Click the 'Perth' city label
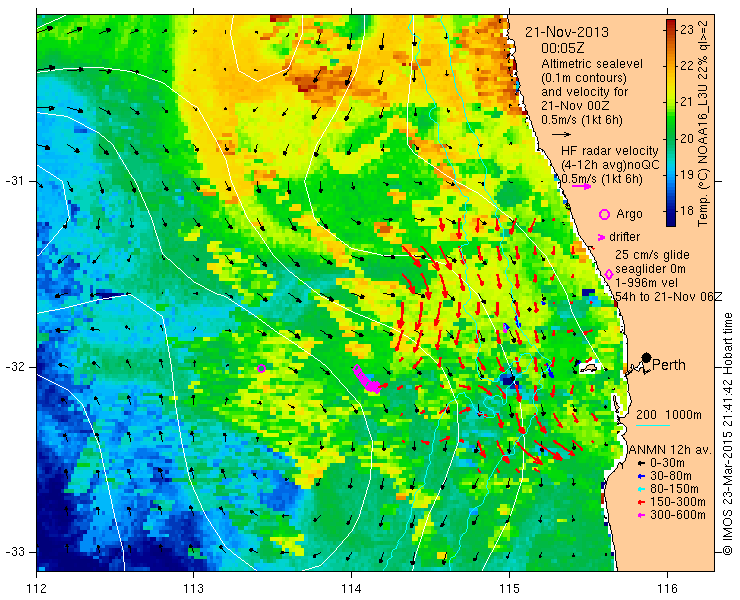740x600 pixels. click(669, 365)
